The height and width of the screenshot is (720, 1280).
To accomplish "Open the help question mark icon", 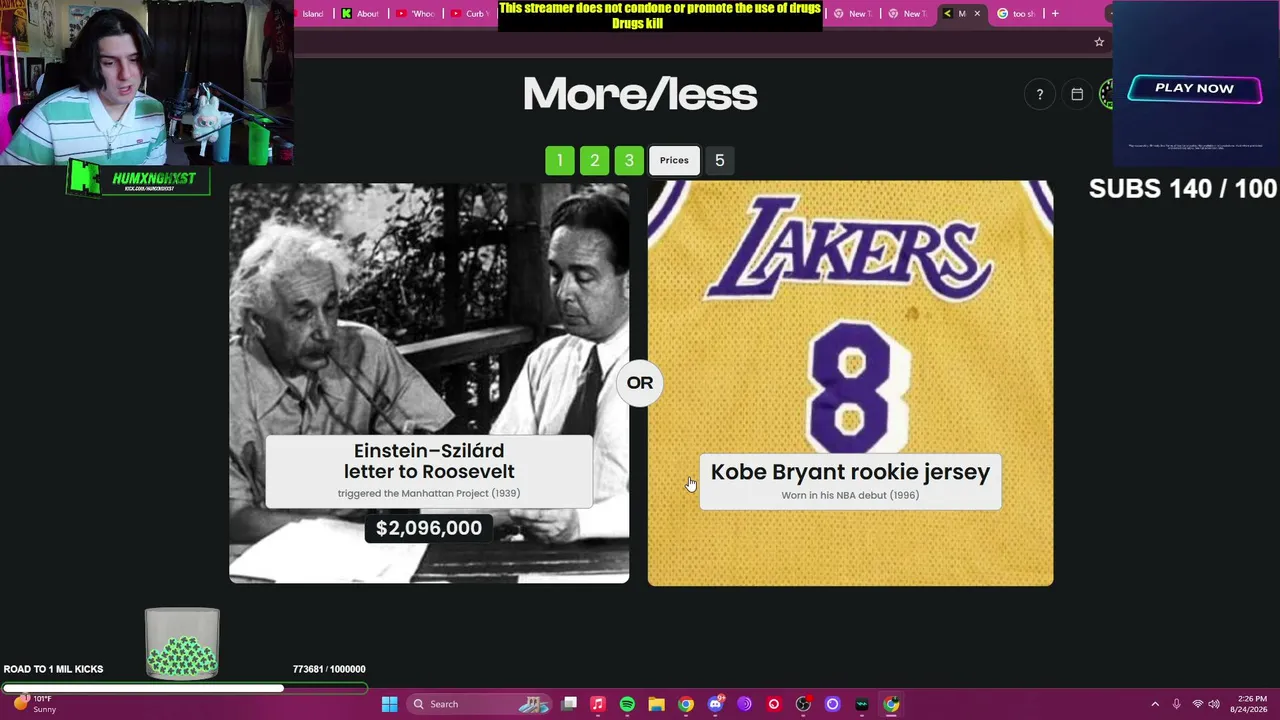I will [x=1039, y=95].
